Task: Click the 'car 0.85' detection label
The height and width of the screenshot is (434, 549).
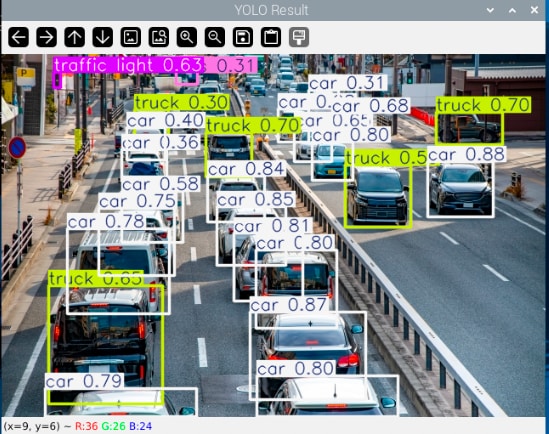Action: [x=256, y=200]
